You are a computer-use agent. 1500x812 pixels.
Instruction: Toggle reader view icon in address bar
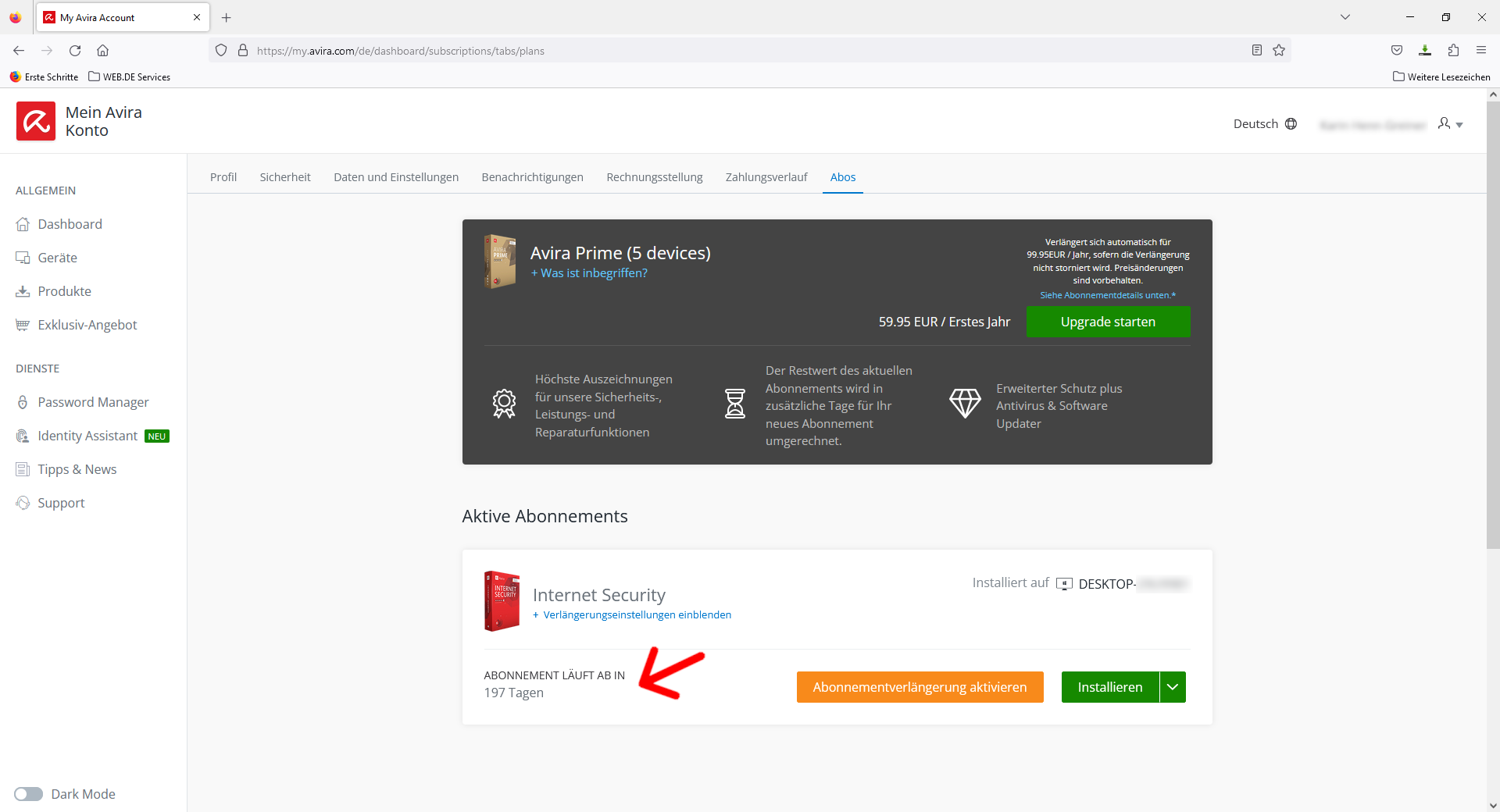(x=1257, y=51)
